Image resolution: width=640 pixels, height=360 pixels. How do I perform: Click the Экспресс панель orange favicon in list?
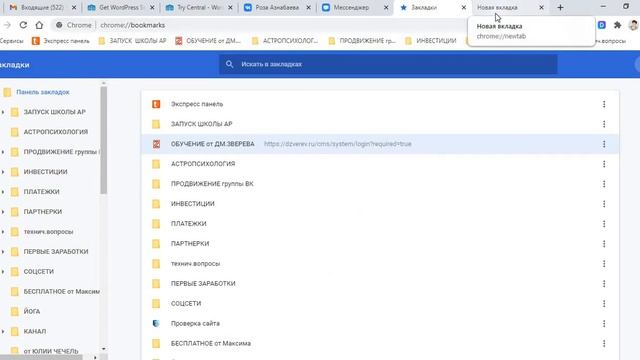click(x=156, y=104)
